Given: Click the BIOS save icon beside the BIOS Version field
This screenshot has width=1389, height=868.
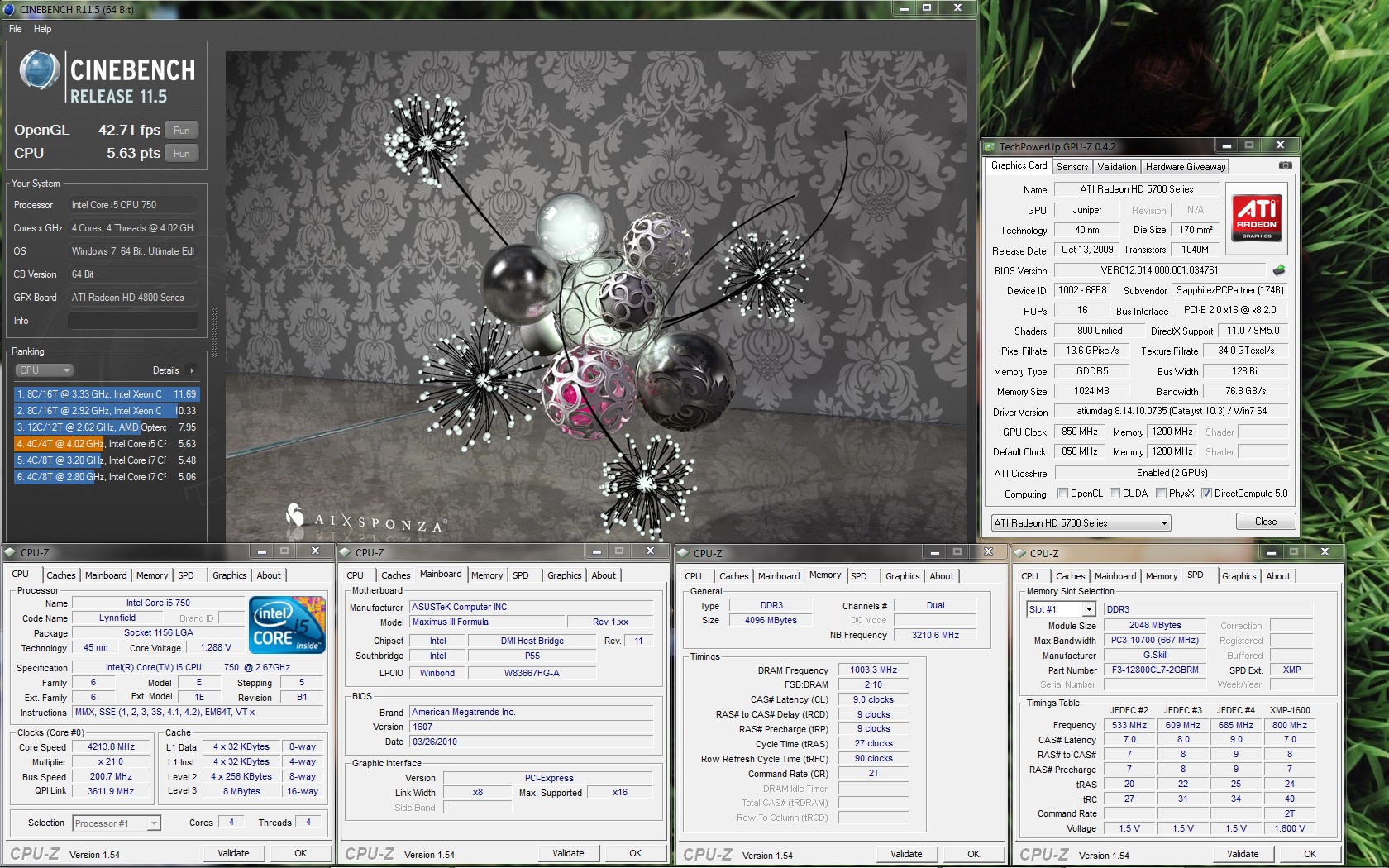Looking at the screenshot, I should pos(1279,269).
